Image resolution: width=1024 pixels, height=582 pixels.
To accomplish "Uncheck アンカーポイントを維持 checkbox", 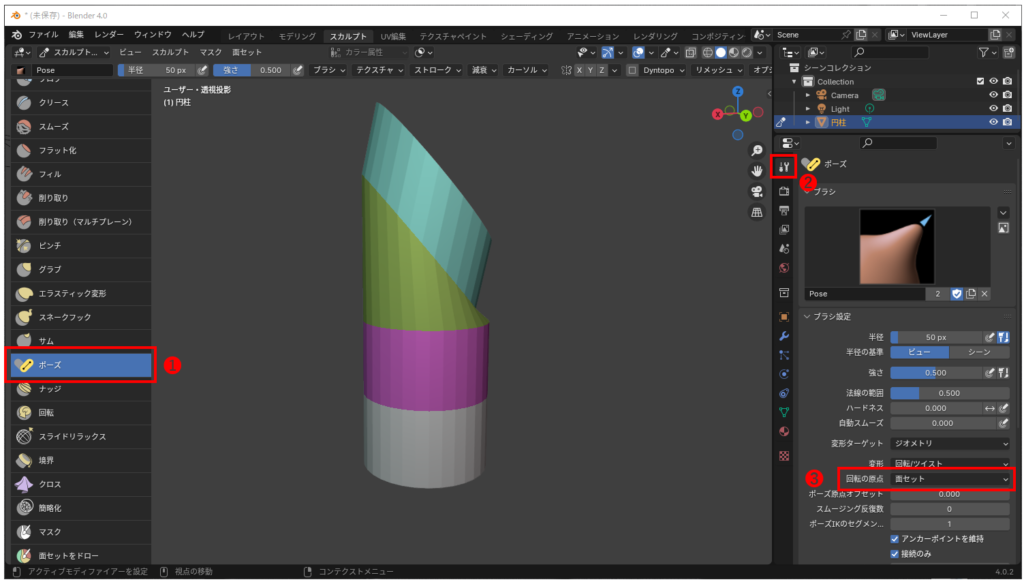I will (x=895, y=539).
